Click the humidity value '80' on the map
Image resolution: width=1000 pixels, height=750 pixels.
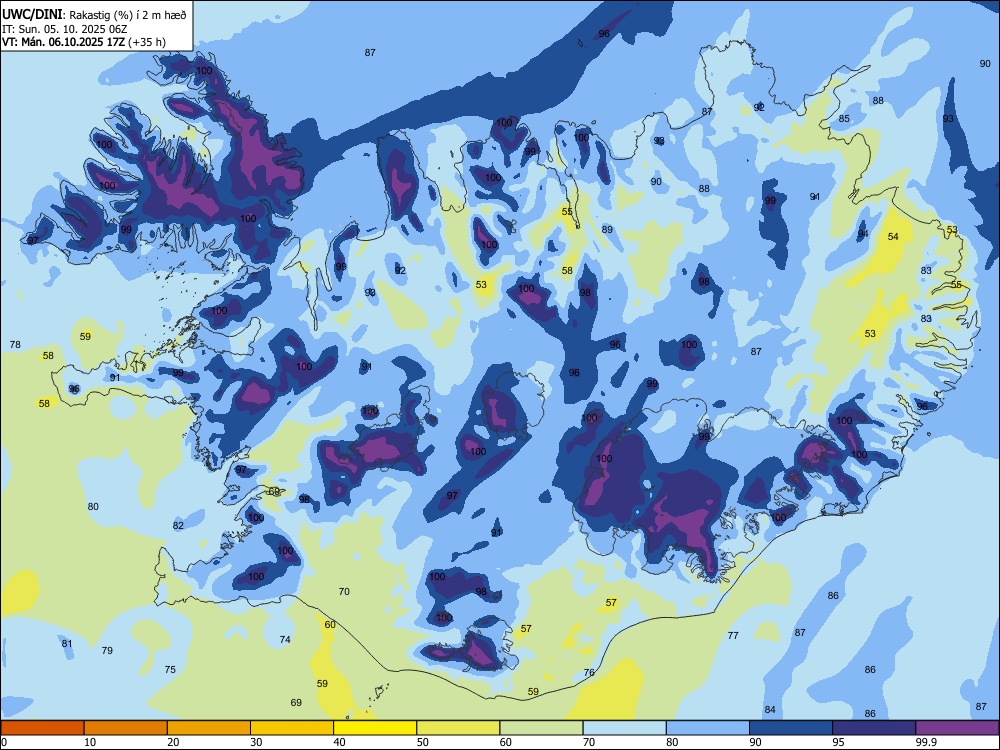93,506
